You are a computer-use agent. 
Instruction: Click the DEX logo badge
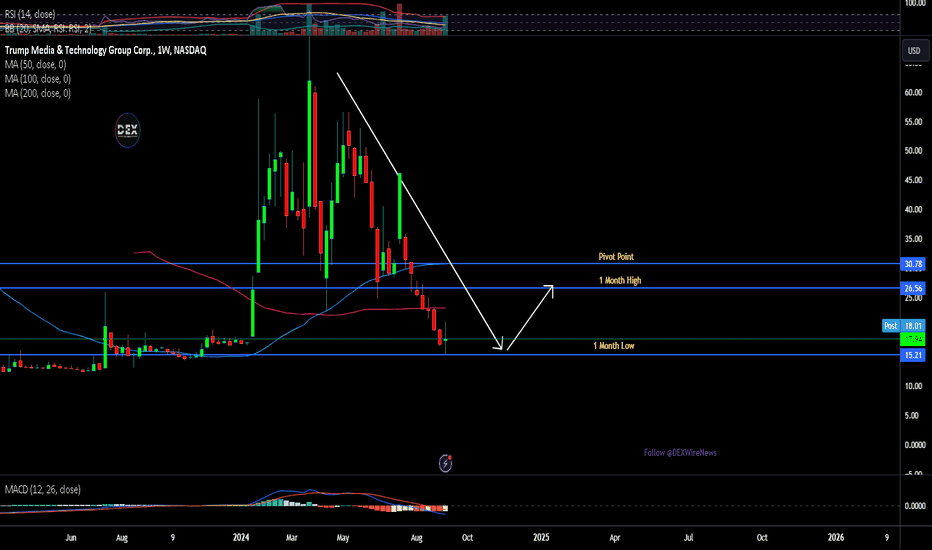pos(127,130)
